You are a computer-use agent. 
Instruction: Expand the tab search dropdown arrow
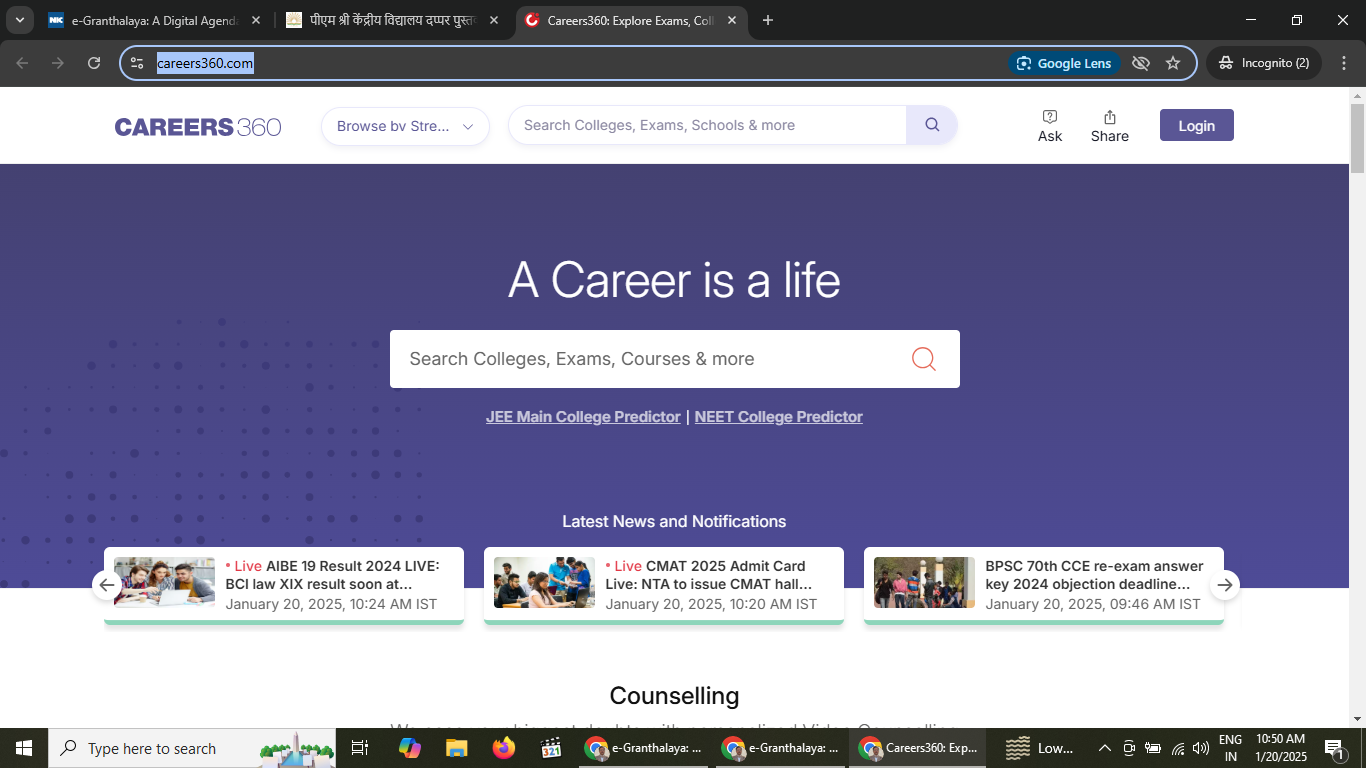pos(19,20)
